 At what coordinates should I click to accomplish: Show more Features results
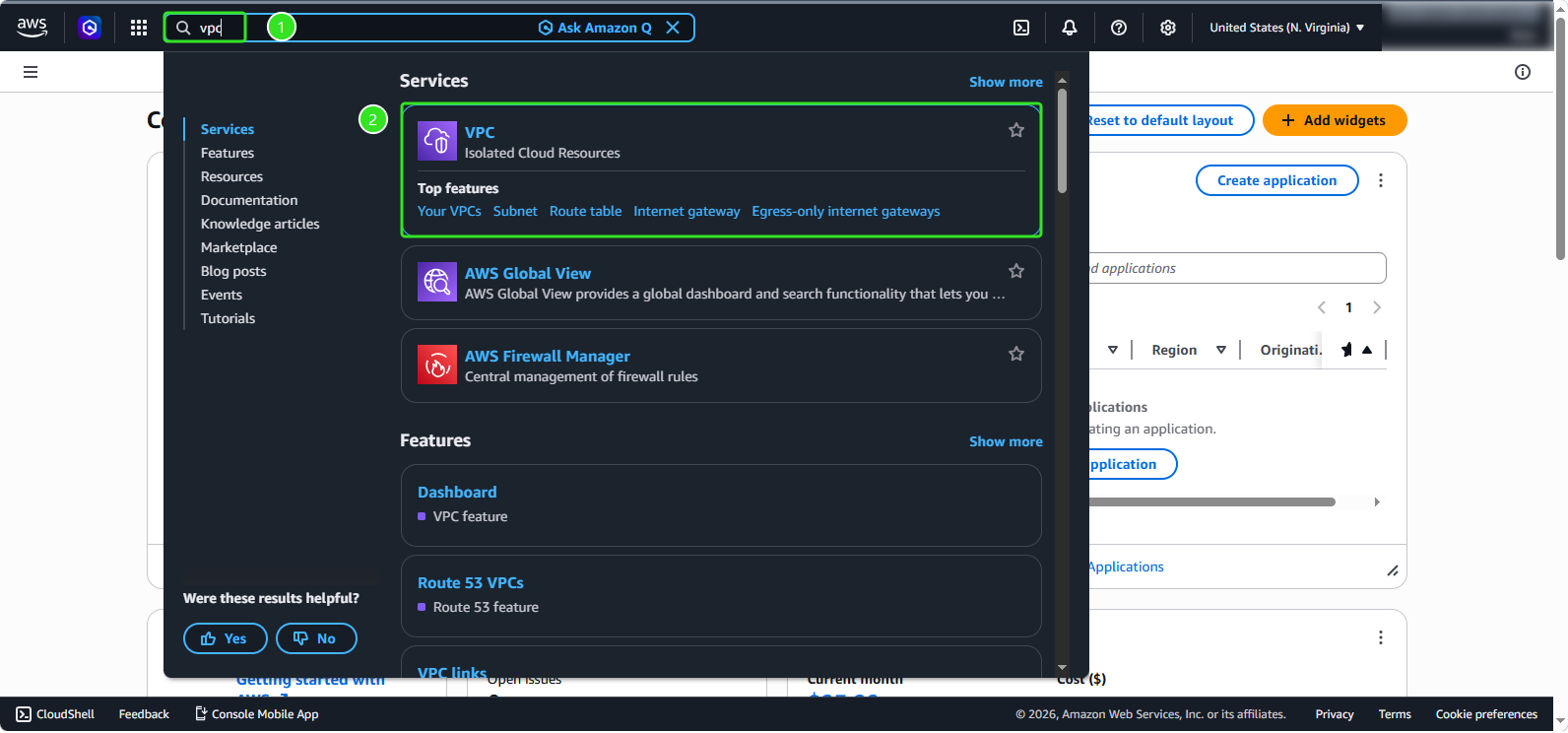point(1006,441)
